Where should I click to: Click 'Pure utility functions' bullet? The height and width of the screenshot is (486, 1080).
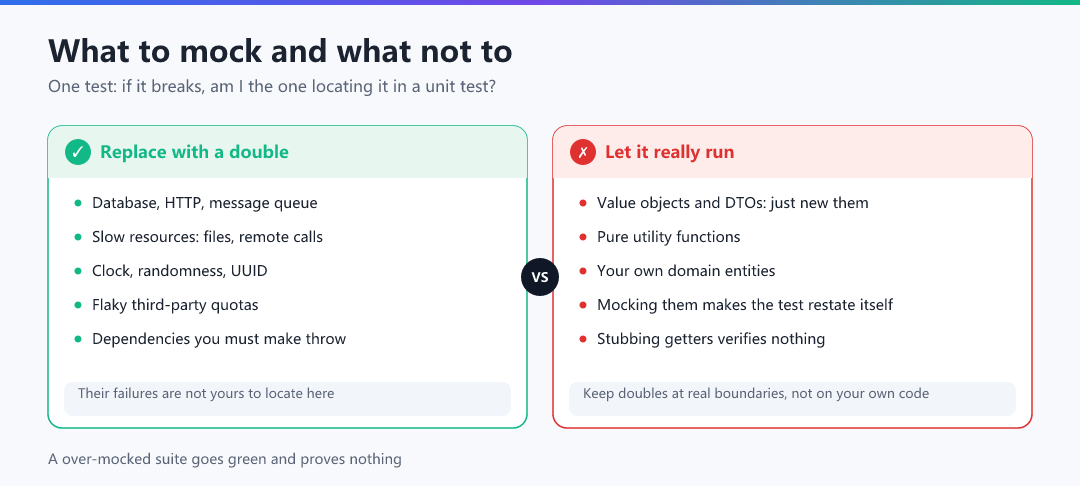tap(669, 237)
